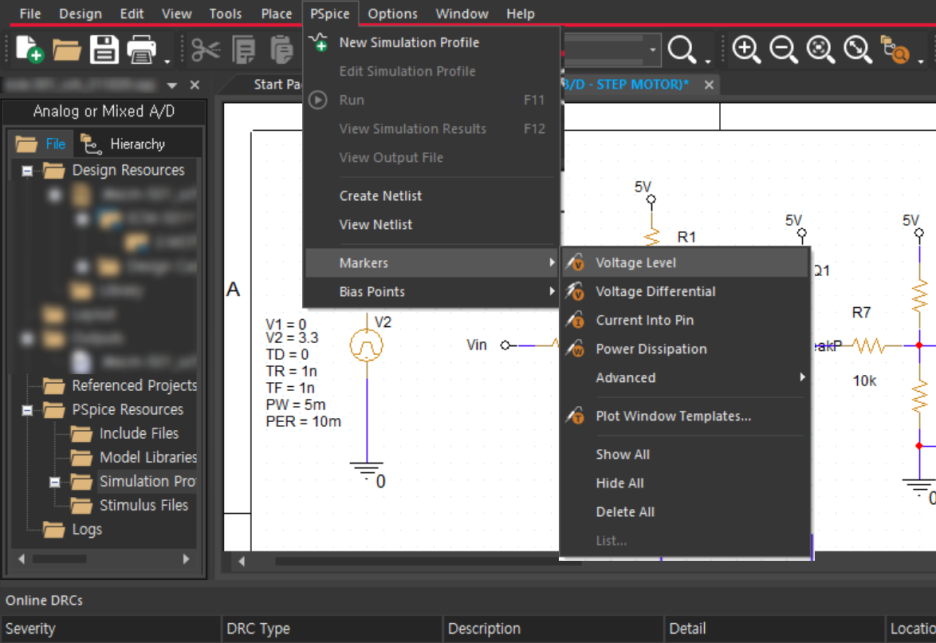
Task: Select the Model Libraries folder
Action: pos(134,457)
